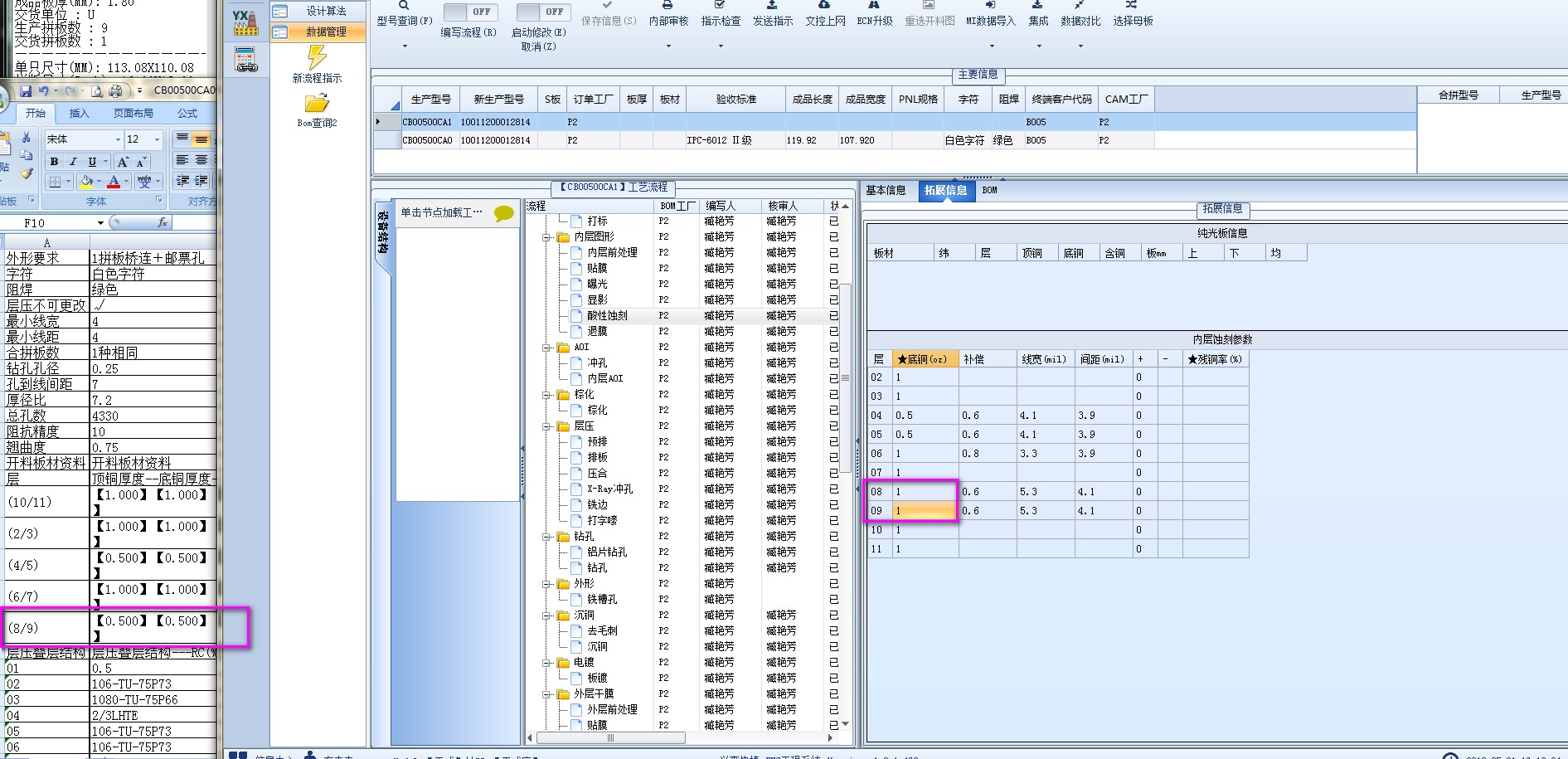The height and width of the screenshot is (759, 1568).
Task: Open Excel 插入 ribbon tab
Action: coord(79,114)
